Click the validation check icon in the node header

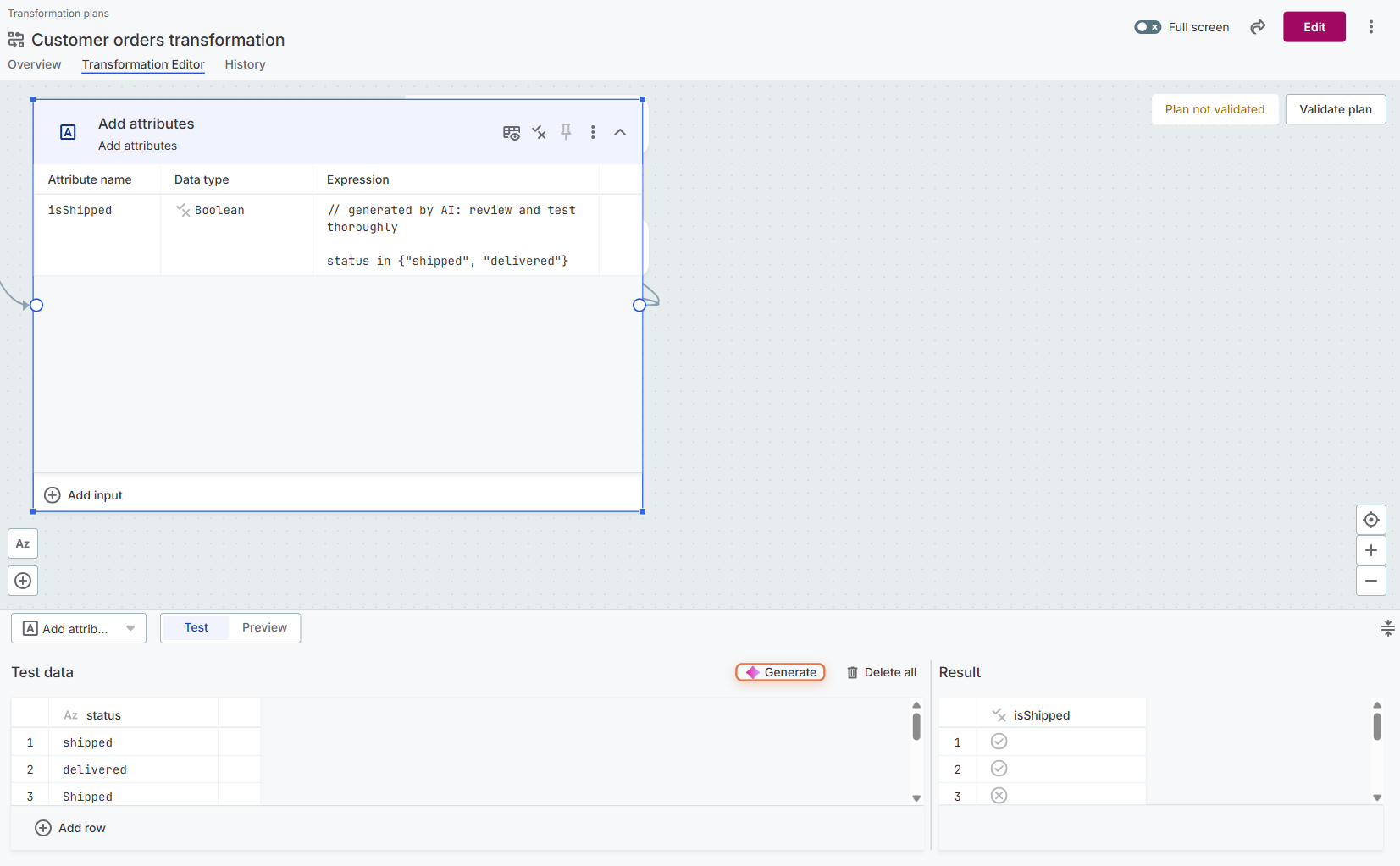(x=539, y=132)
